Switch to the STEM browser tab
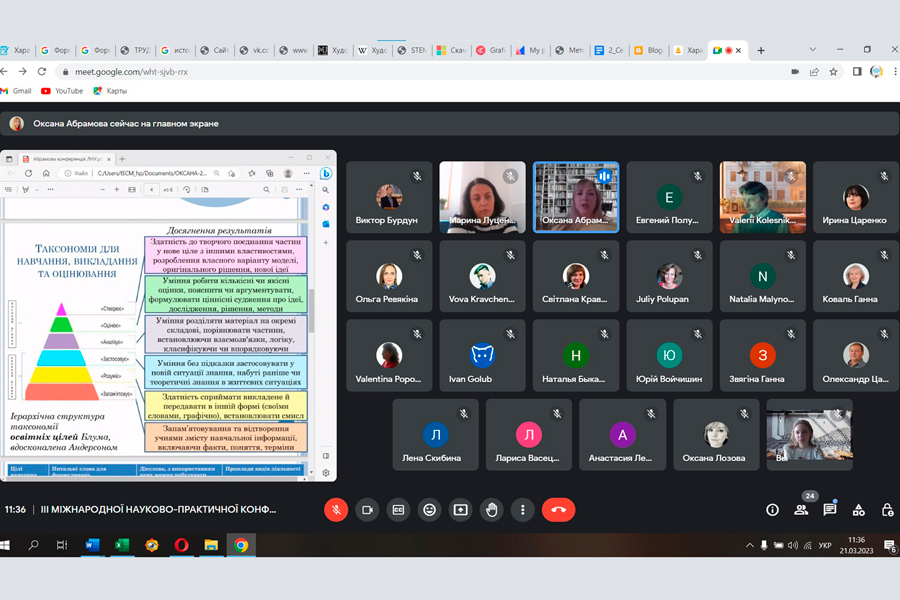Viewport: 900px width, 600px height. pos(414,50)
